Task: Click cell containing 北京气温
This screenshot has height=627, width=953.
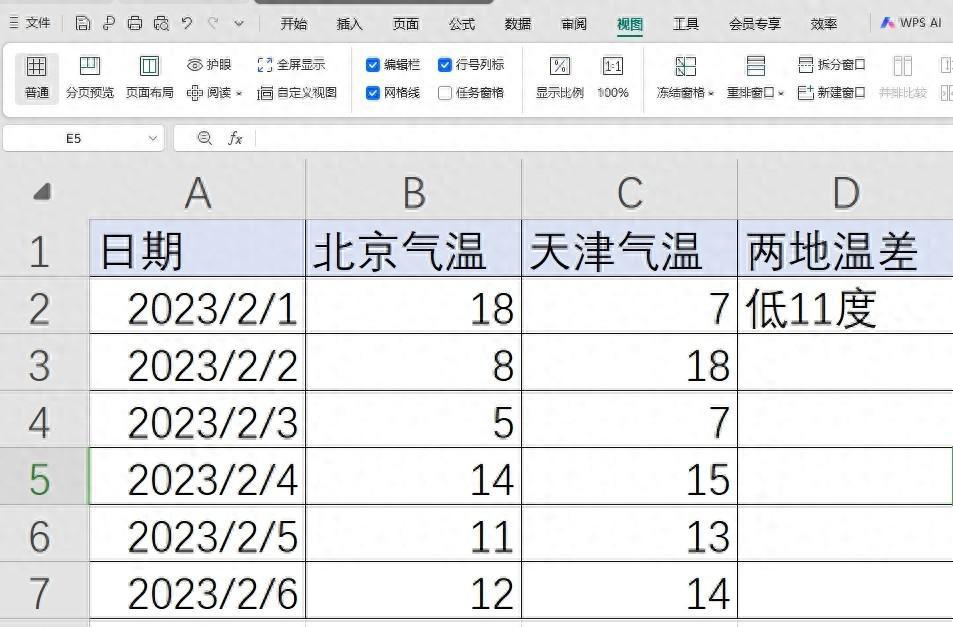Action: click(414, 250)
